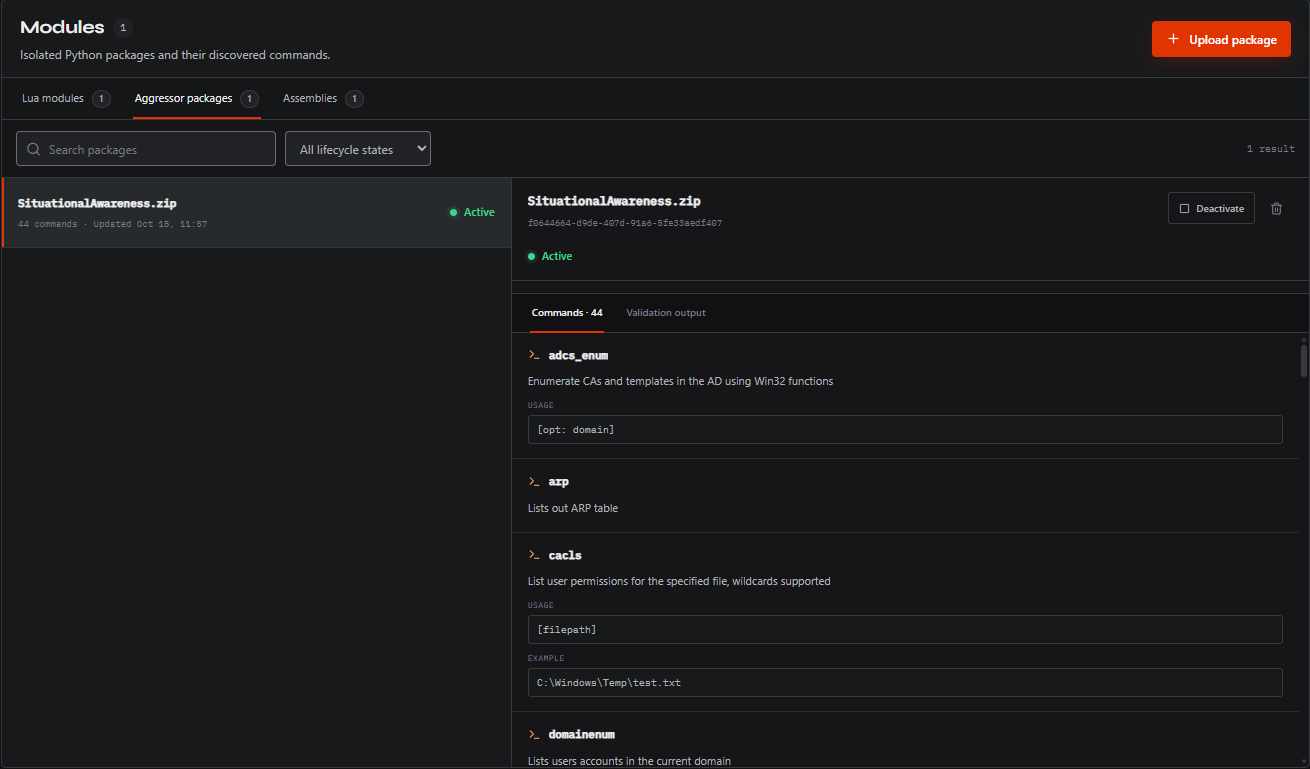Viewport: 1310px width, 769px height.
Task: Click the SituationalAwareness.zip title in detail panel
Action: tap(614, 201)
